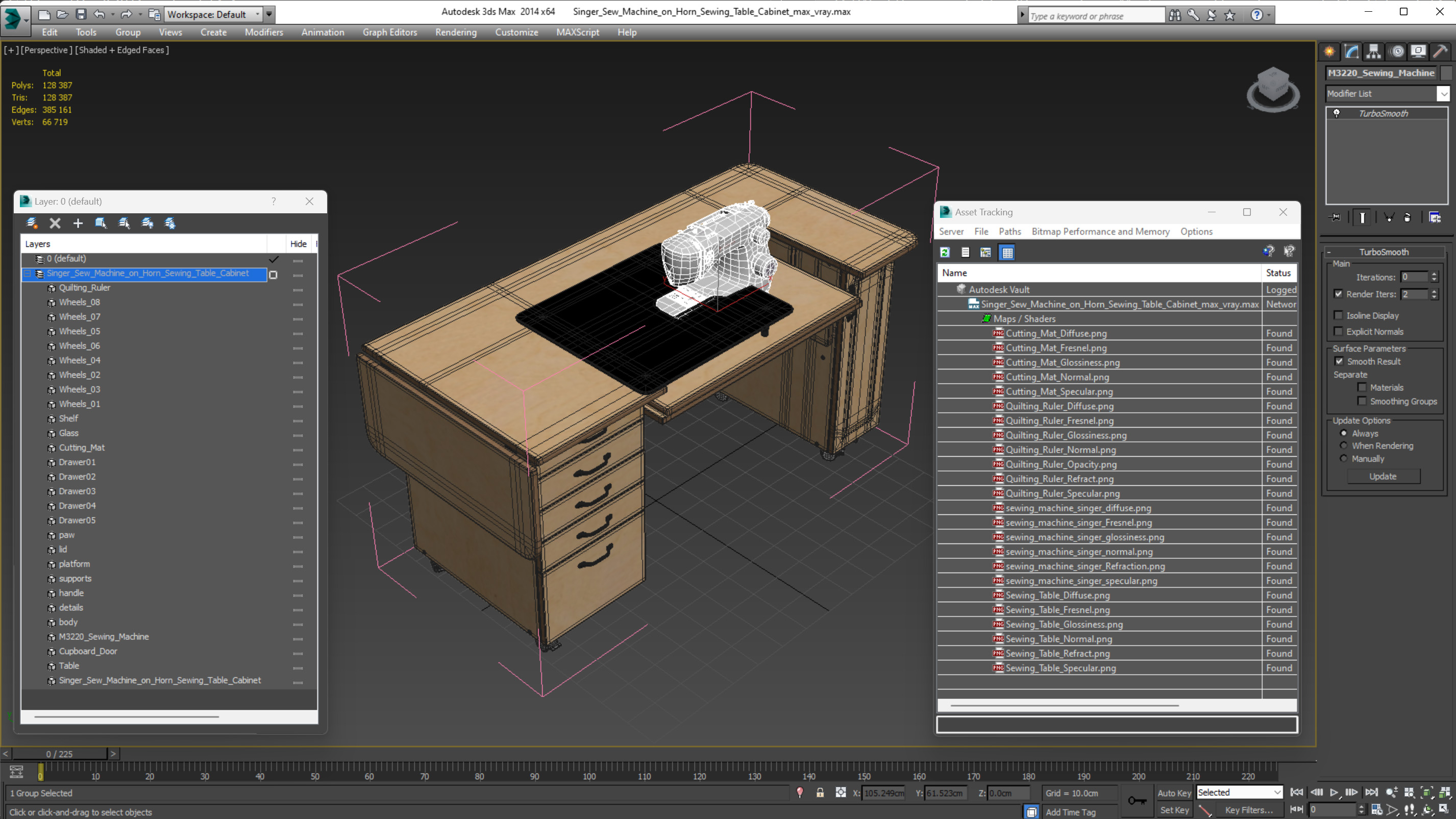Enable Isoline Display checkbox
Screen dimensions: 1456x819
click(x=1339, y=315)
